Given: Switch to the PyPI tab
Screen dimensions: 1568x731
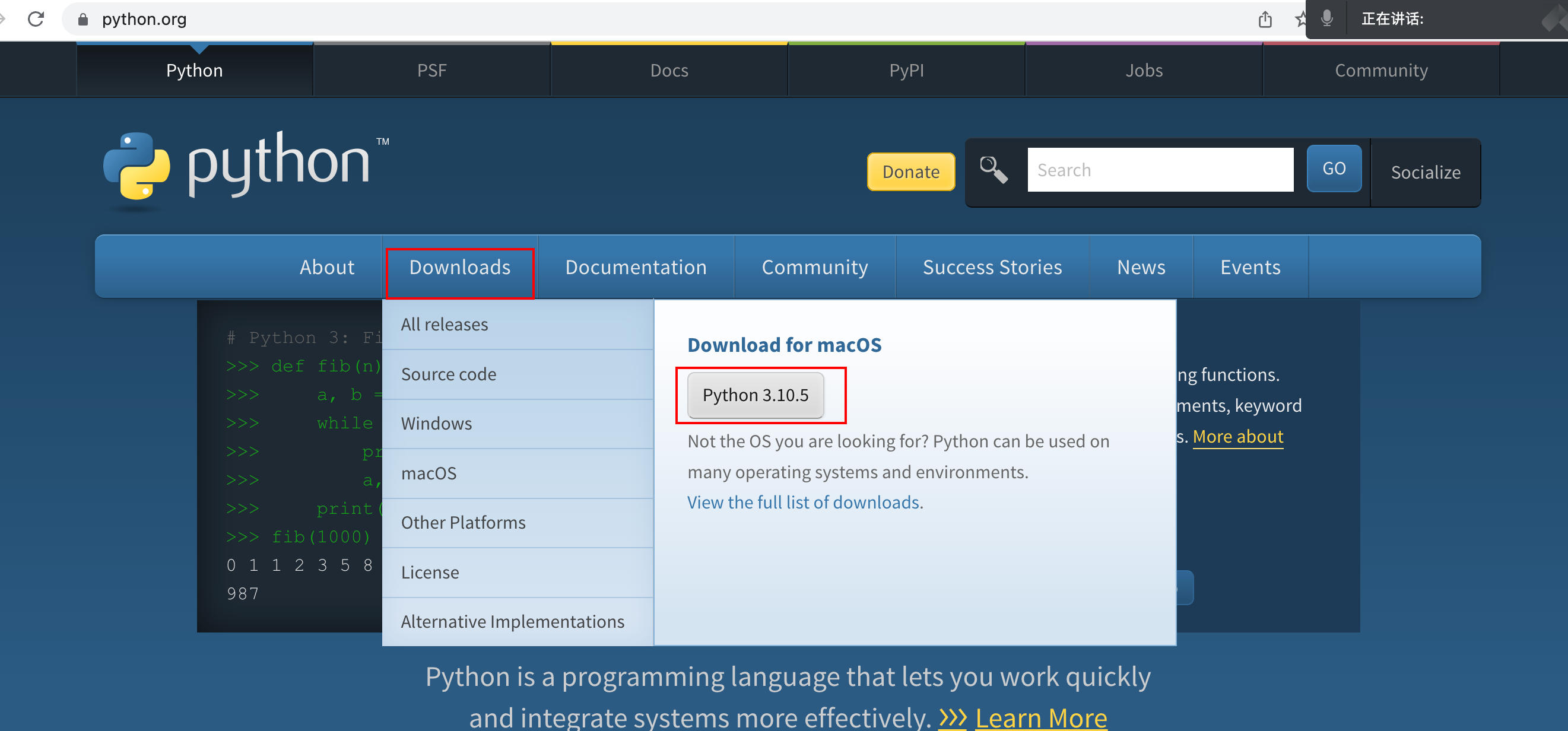Looking at the screenshot, I should pyautogui.click(x=906, y=70).
